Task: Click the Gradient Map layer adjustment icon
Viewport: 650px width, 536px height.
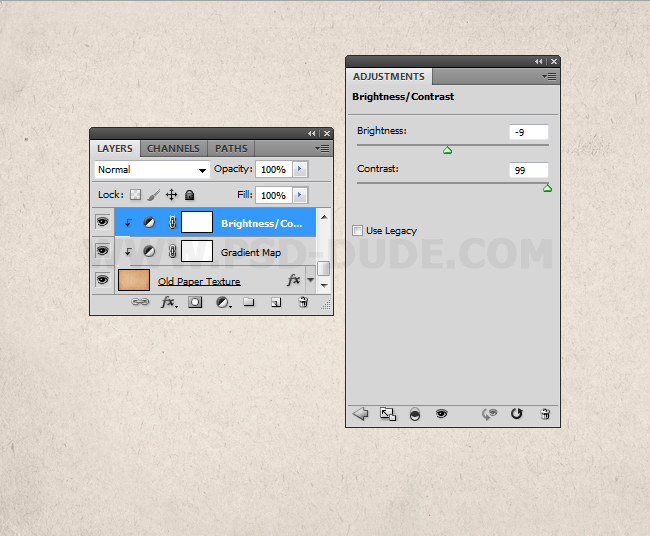Action: tap(149, 251)
